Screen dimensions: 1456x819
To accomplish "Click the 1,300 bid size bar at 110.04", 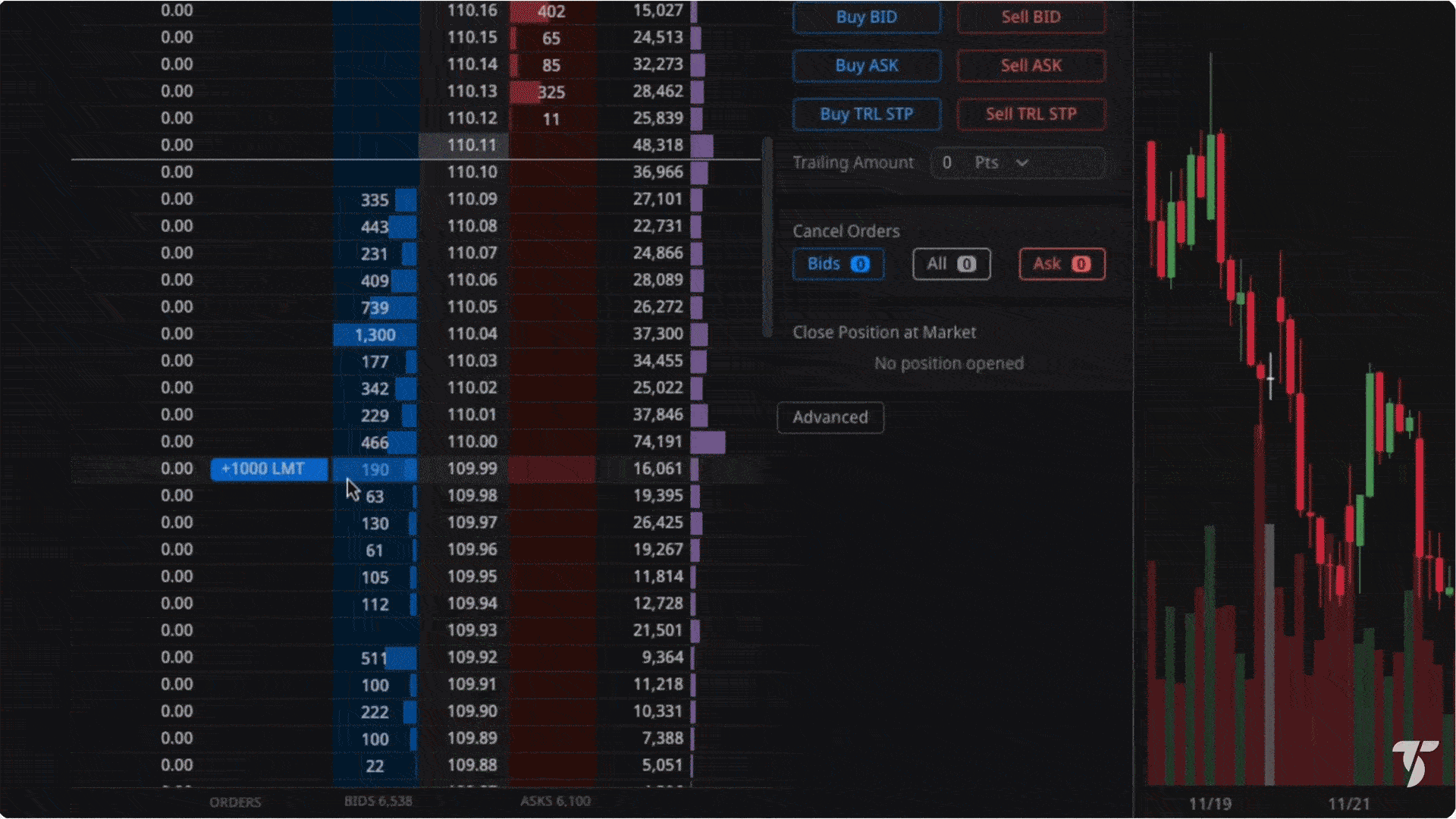I will pyautogui.click(x=375, y=334).
